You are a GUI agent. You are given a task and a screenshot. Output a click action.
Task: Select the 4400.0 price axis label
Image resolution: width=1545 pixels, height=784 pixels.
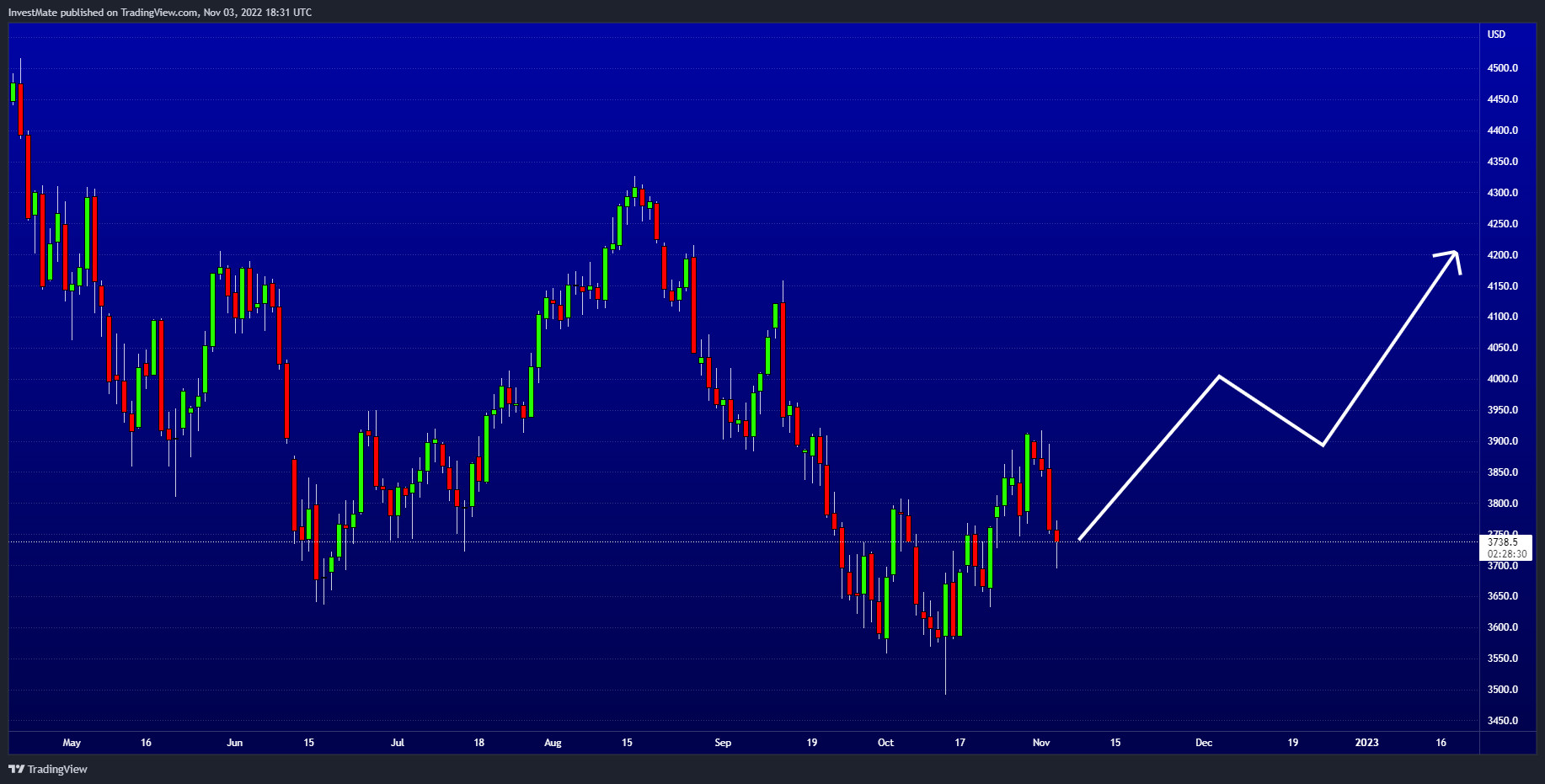point(1503,131)
